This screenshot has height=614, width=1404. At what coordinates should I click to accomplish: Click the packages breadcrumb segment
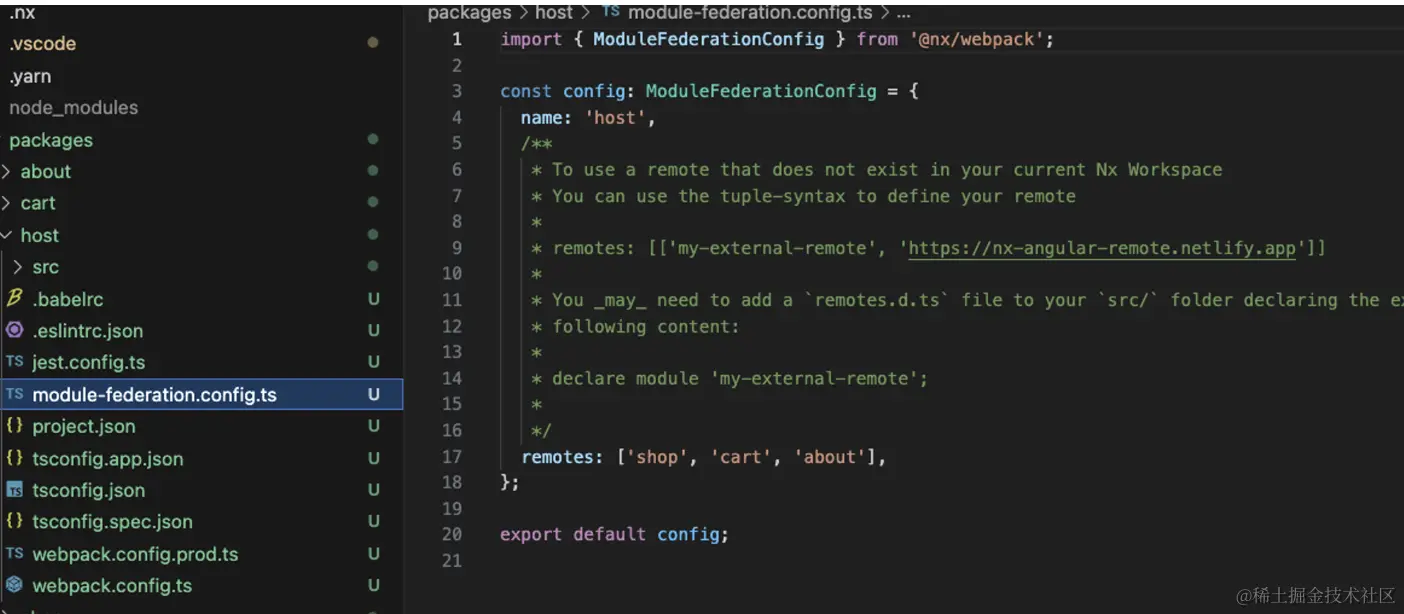469,12
